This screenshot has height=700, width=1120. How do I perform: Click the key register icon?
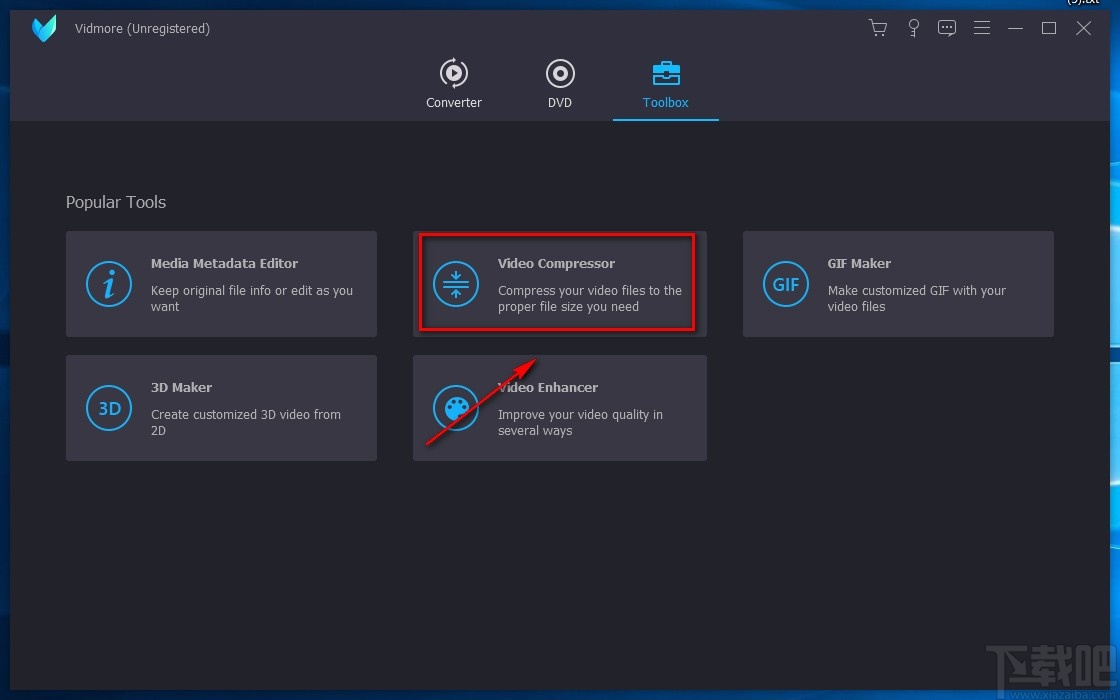pos(913,29)
